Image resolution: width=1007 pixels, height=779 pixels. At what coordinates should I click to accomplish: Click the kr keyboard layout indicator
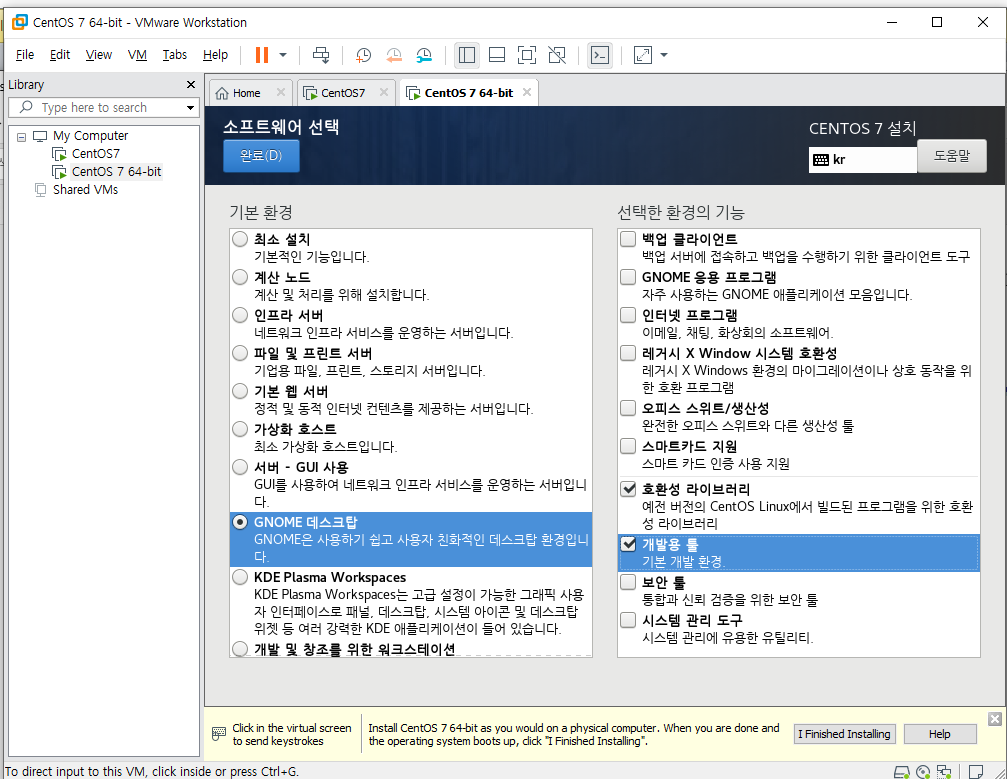862,160
